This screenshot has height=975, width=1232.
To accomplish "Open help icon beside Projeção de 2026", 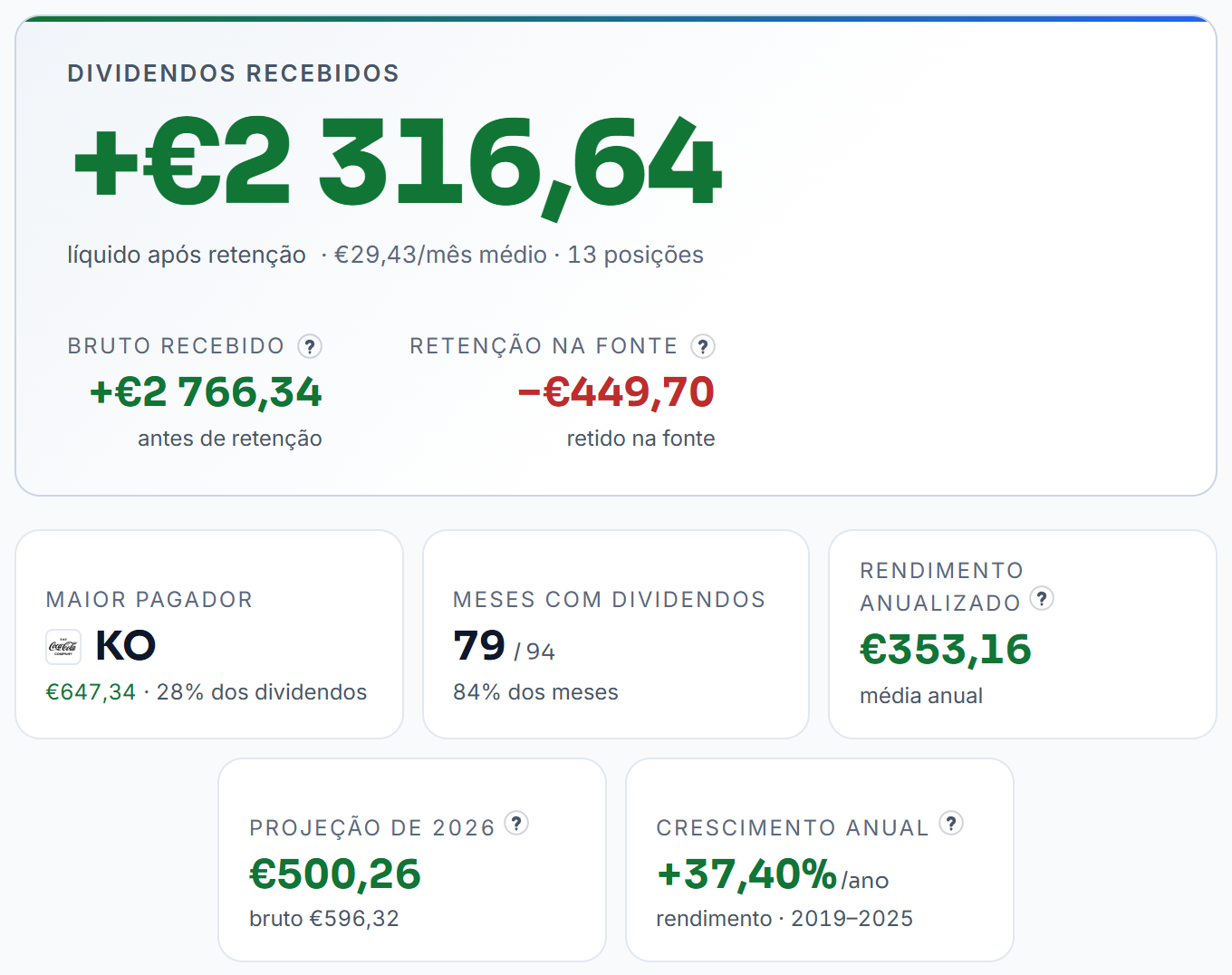I will click(516, 824).
